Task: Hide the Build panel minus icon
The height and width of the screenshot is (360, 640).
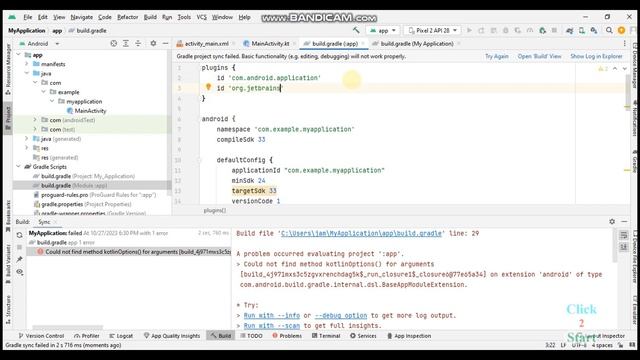Action: tap(624, 221)
